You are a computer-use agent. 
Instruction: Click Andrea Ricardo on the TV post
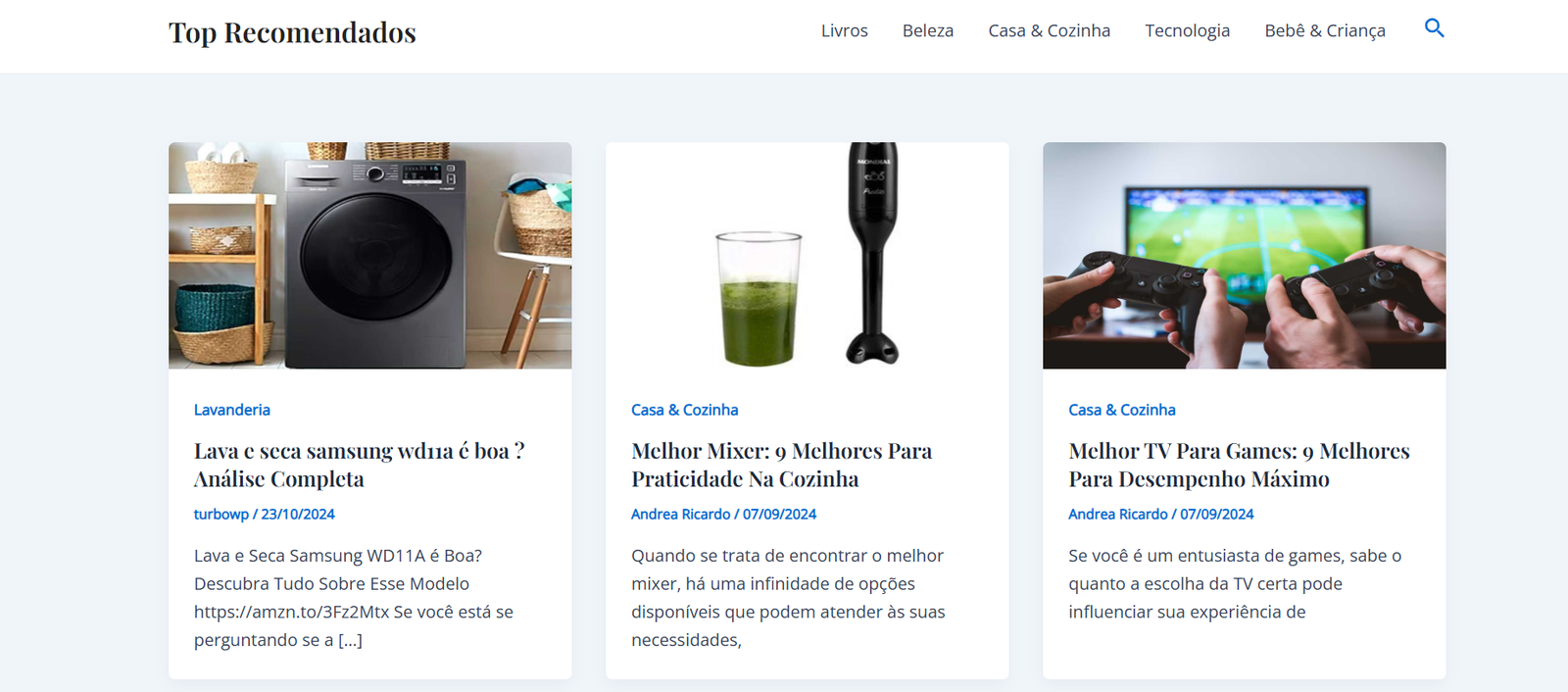pyautogui.click(x=1117, y=514)
